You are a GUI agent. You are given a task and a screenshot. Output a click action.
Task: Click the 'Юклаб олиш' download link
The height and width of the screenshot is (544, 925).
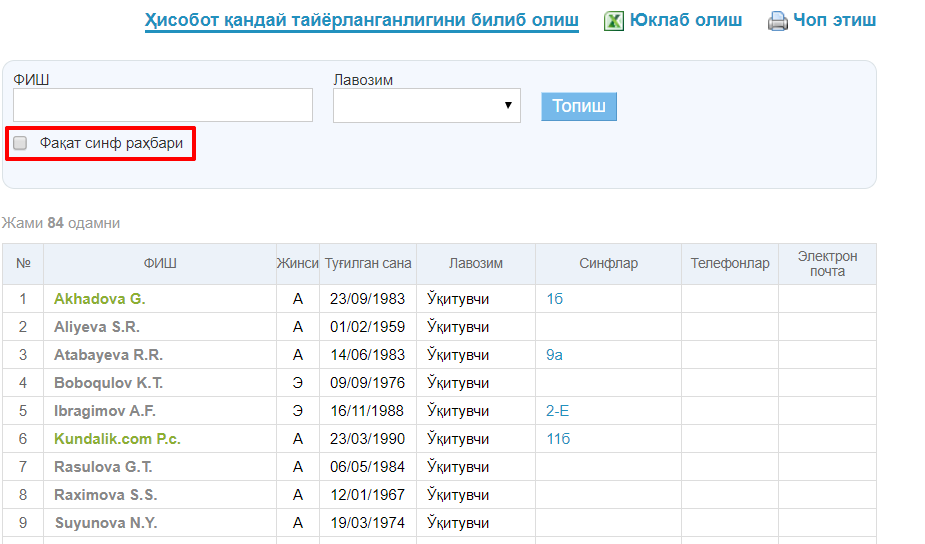click(685, 20)
